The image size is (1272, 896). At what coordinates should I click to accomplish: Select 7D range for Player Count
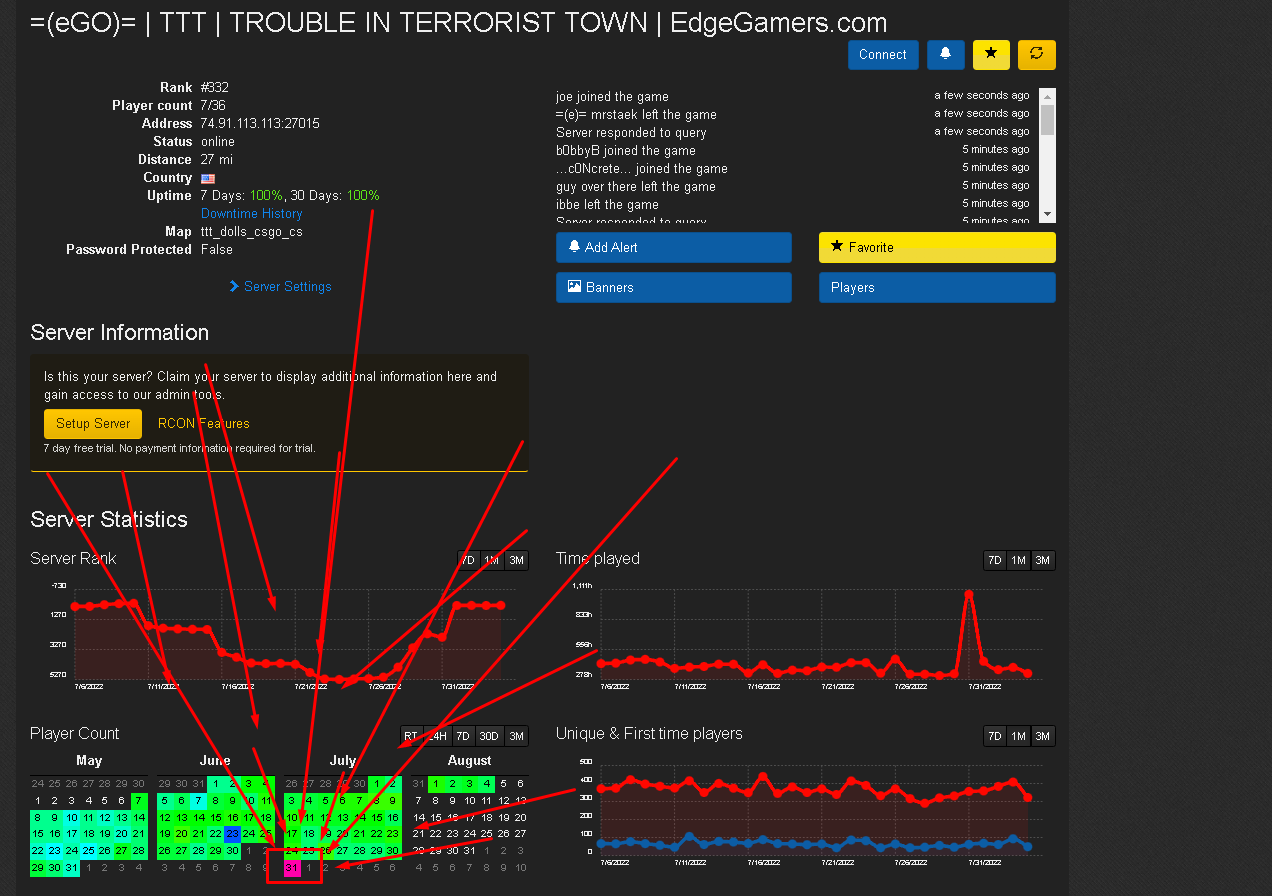[x=463, y=736]
